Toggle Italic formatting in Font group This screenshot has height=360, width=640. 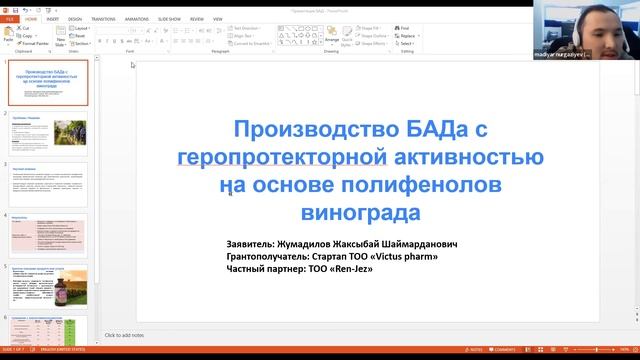pos(107,41)
